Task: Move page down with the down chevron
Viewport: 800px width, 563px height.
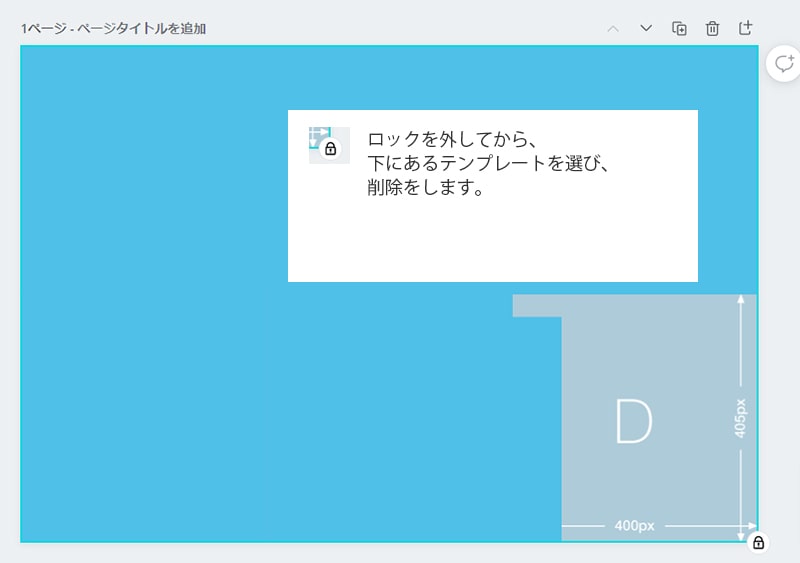Action: [646, 28]
